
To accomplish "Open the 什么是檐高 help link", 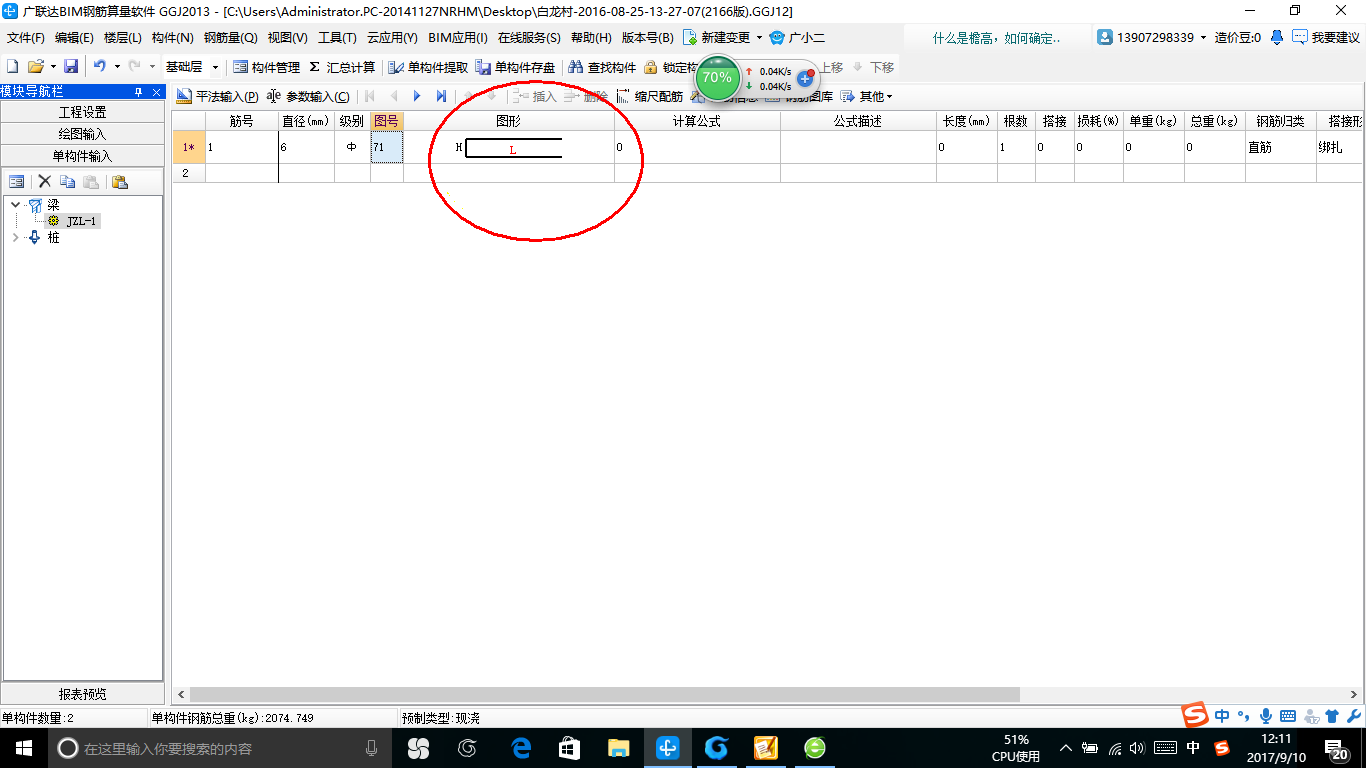I will pyautogui.click(x=996, y=37).
